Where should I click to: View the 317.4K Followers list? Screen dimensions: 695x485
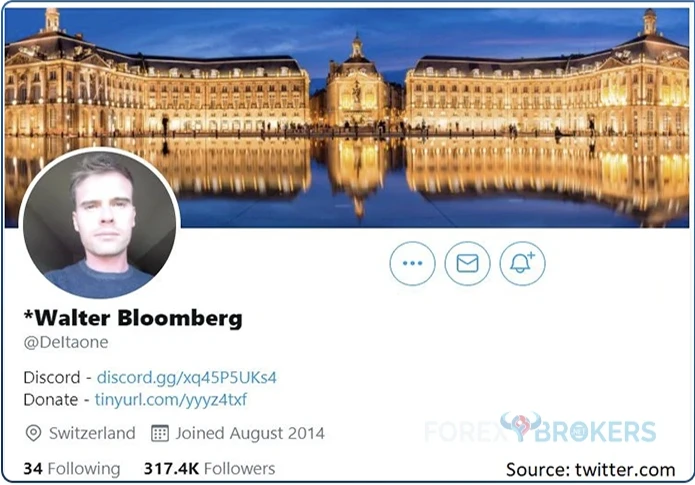point(209,469)
